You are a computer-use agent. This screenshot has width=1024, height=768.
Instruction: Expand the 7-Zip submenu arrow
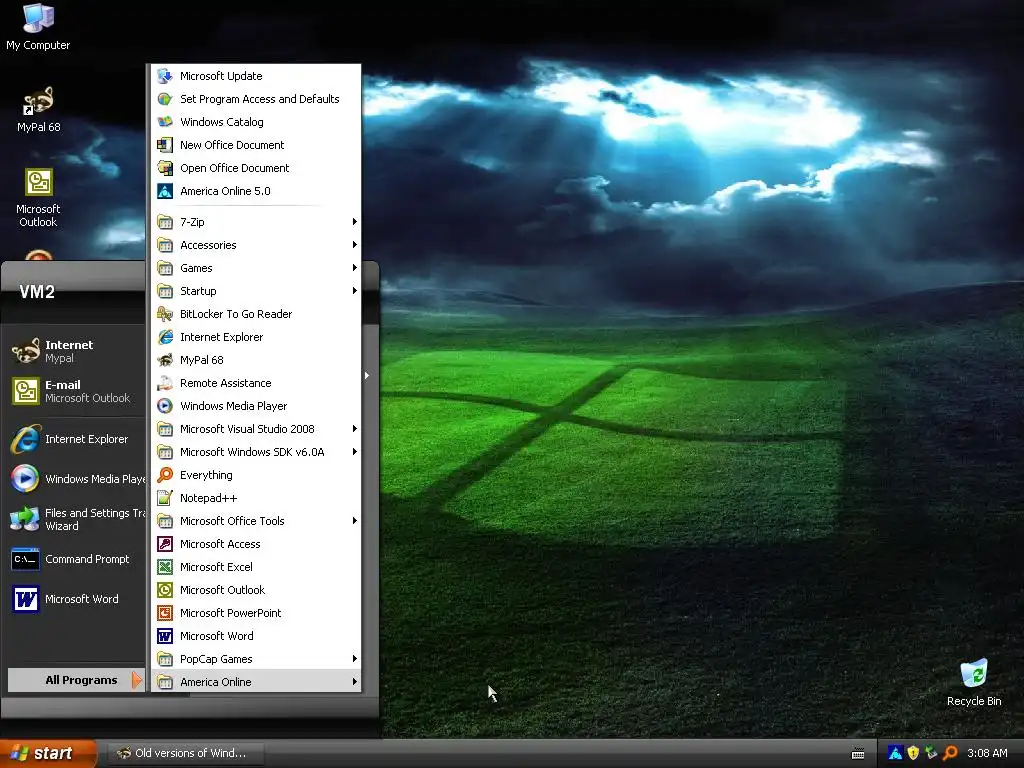click(x=355, y=222)
